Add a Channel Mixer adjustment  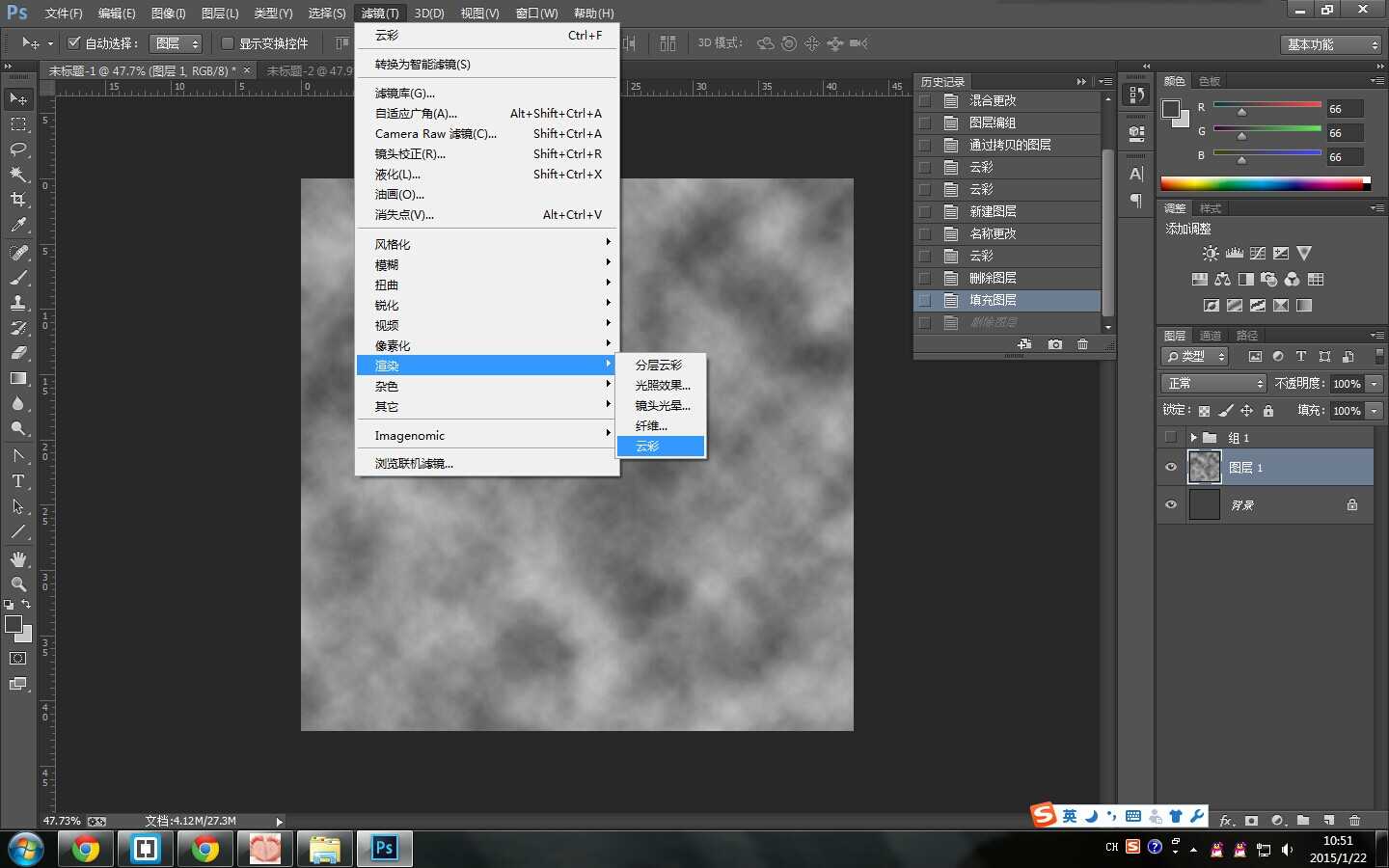tap(1293, 280)
